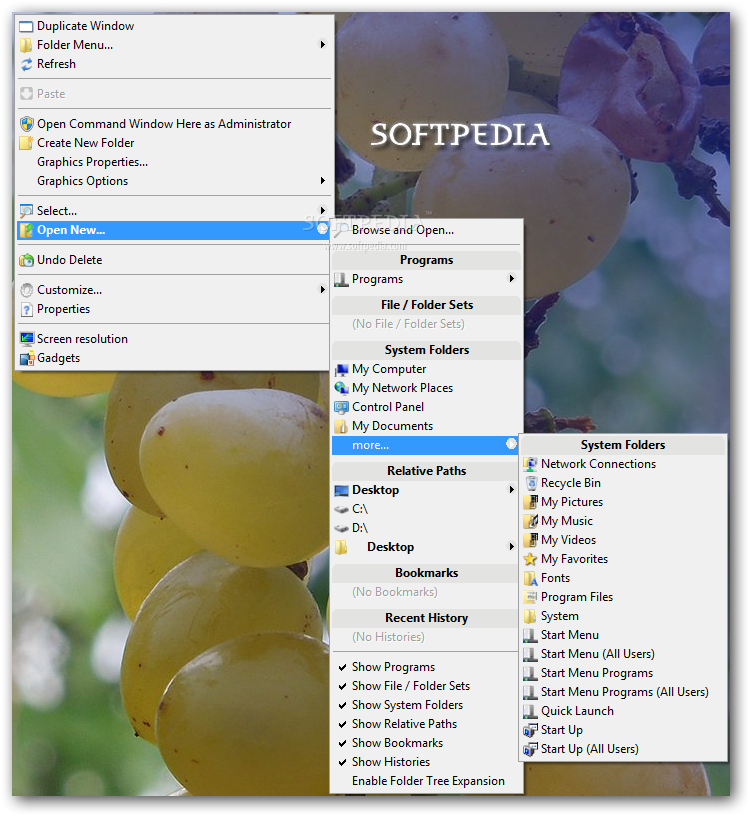Click the Fonts folder icon
Image resolution: width=750 pixels, height=816 pixels.
[530, 579]
